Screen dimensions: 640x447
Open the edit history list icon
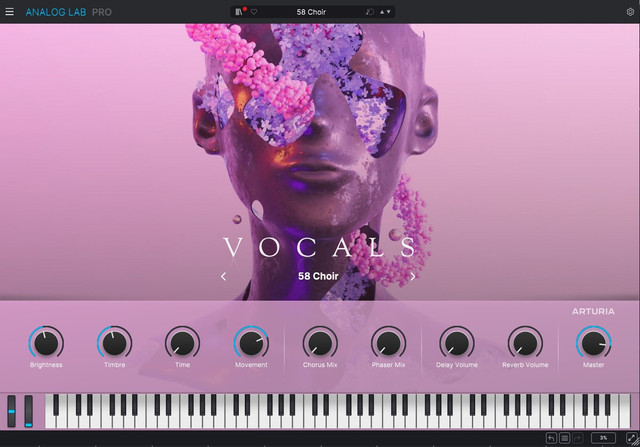(564, 438)
